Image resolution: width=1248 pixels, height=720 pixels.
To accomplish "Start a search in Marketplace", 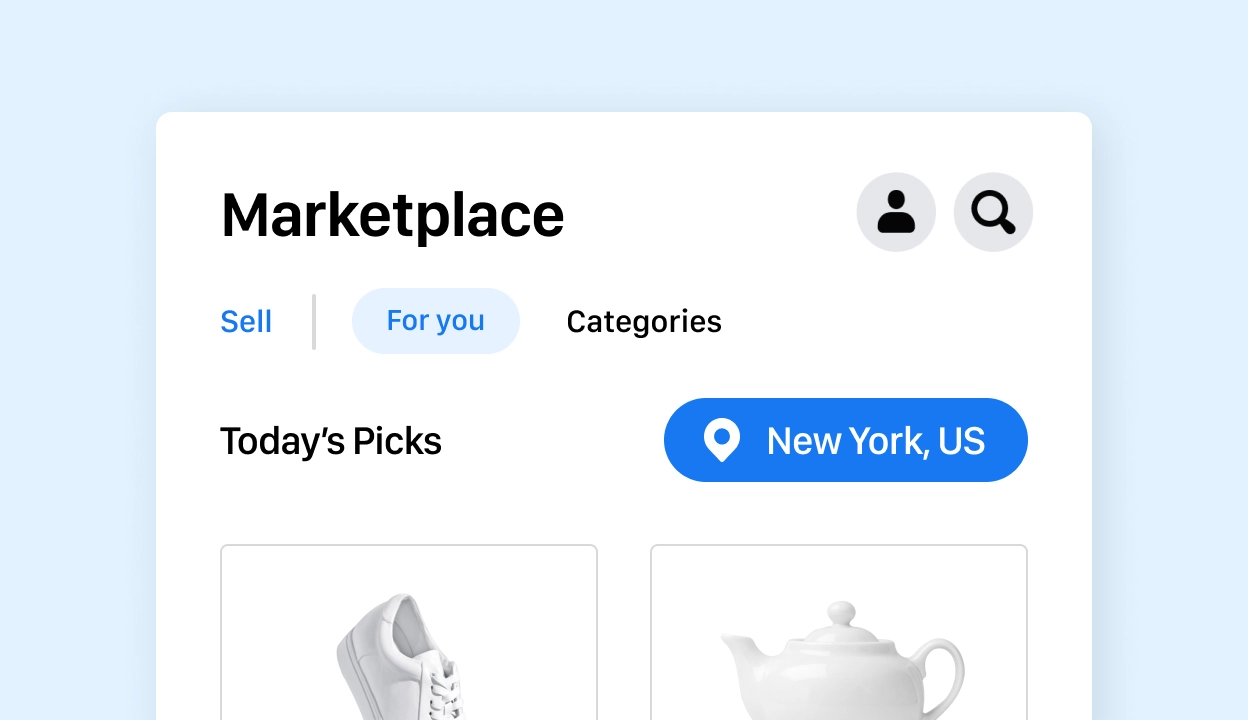I will pos(993,212).
